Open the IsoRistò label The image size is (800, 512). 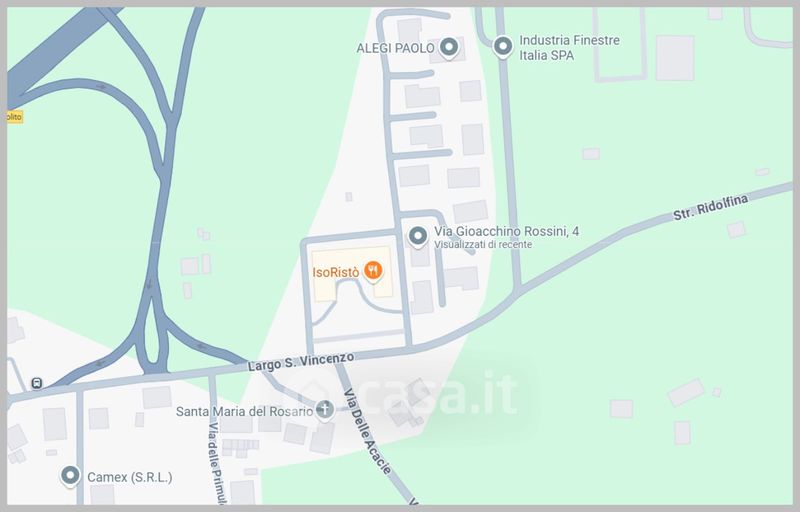336,272
